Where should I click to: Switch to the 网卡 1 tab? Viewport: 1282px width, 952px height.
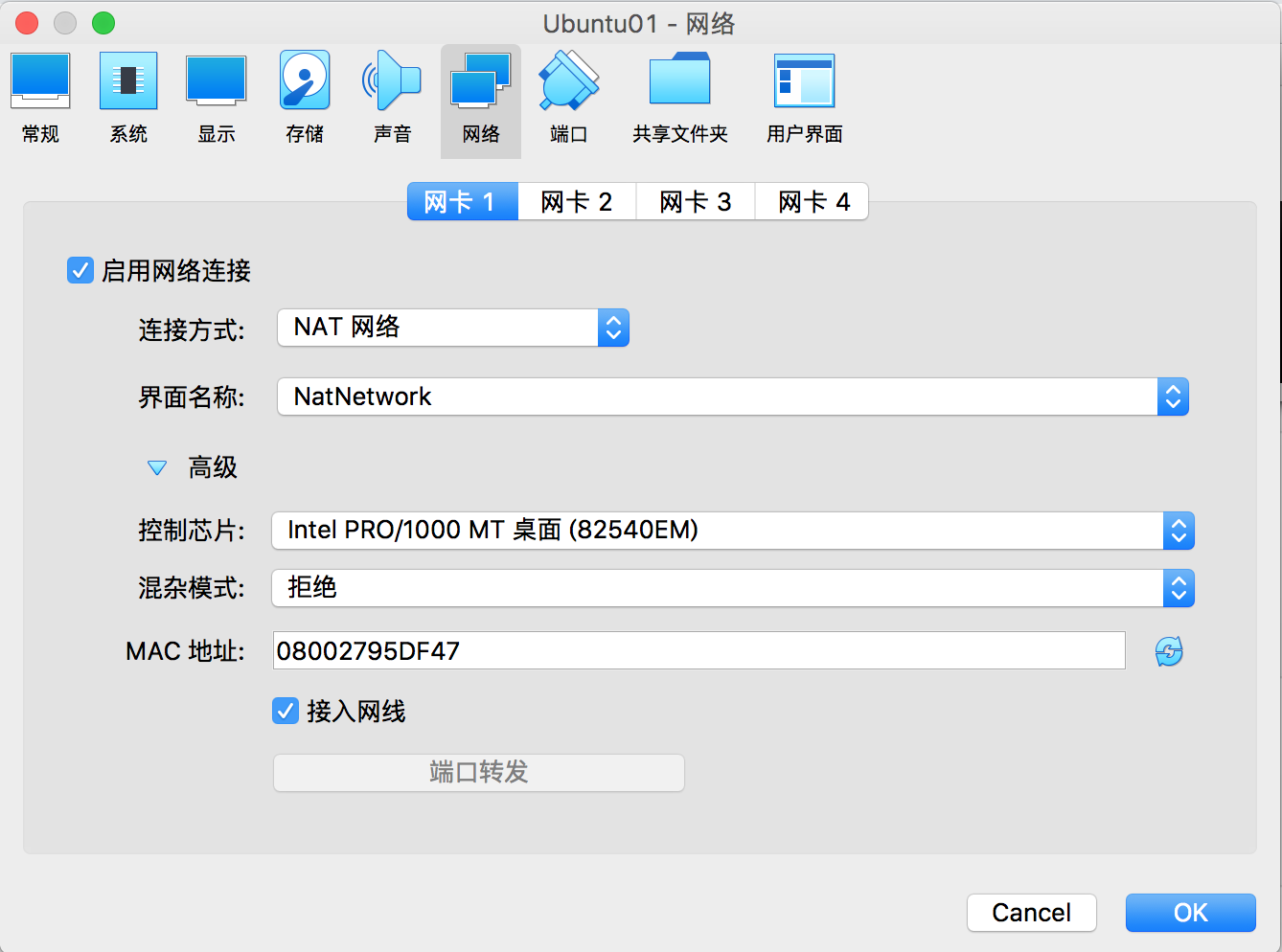[x=463, y=202]
